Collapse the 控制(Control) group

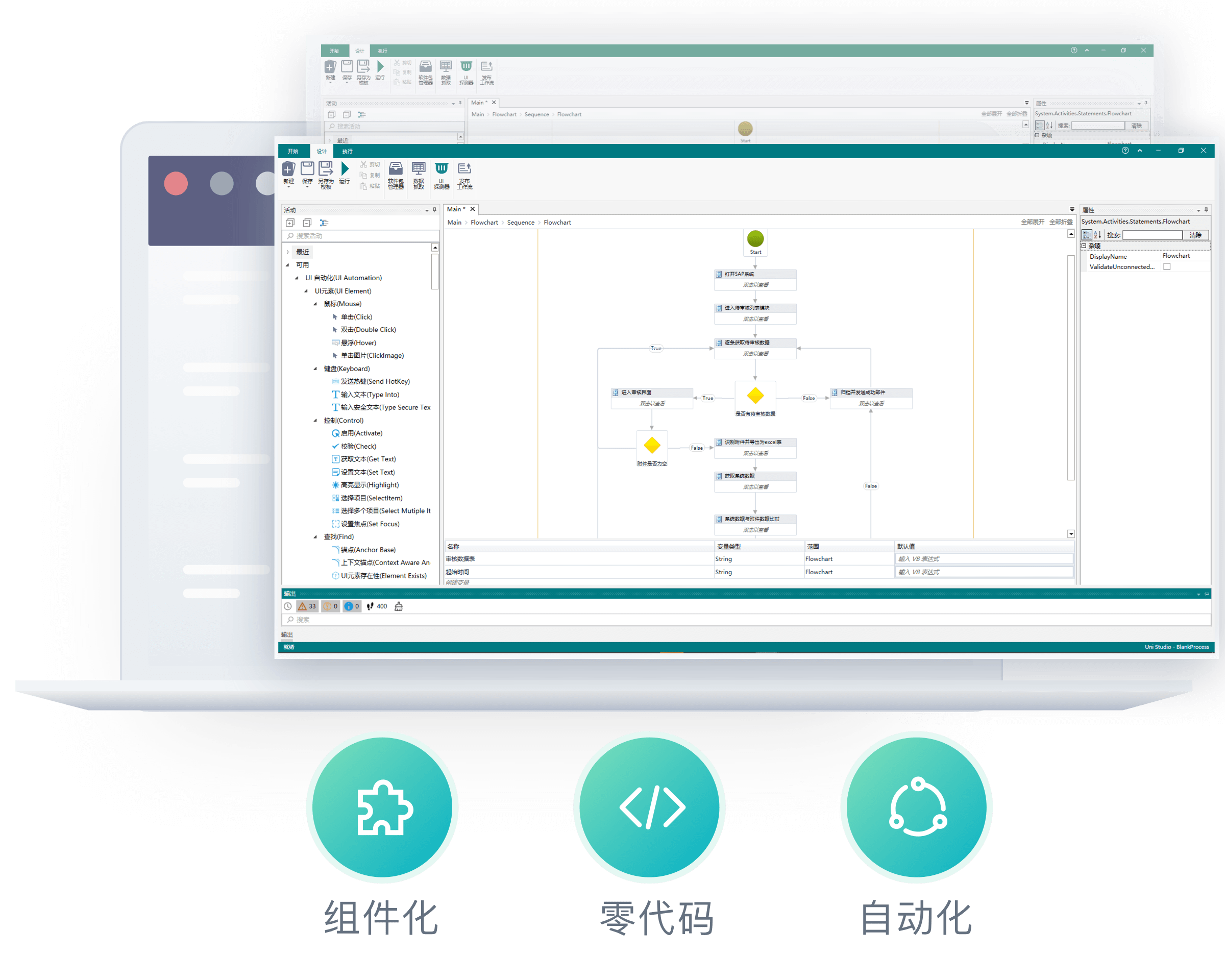coord(315,421)
